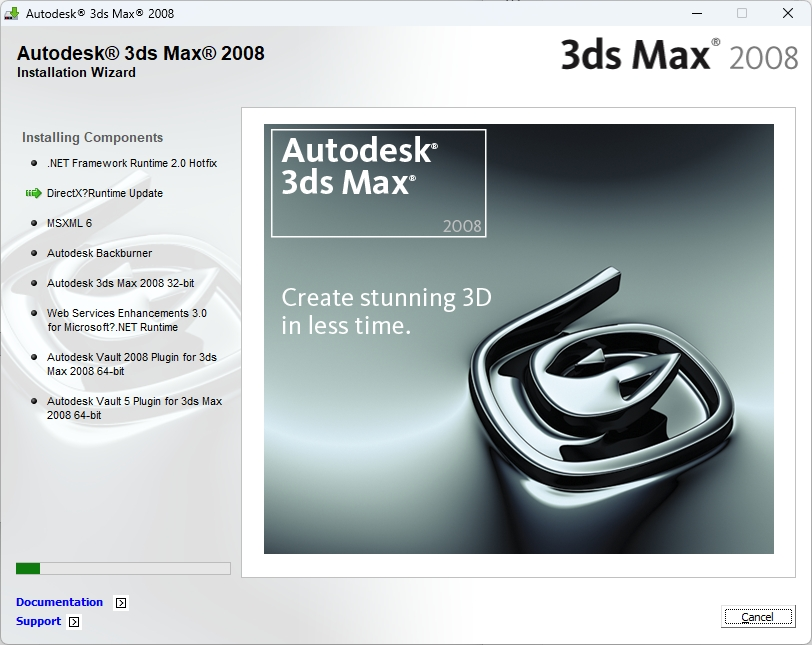This screenshot has height=645, width=812.
Task: Minimize the installer window
Action: (695, 14)
